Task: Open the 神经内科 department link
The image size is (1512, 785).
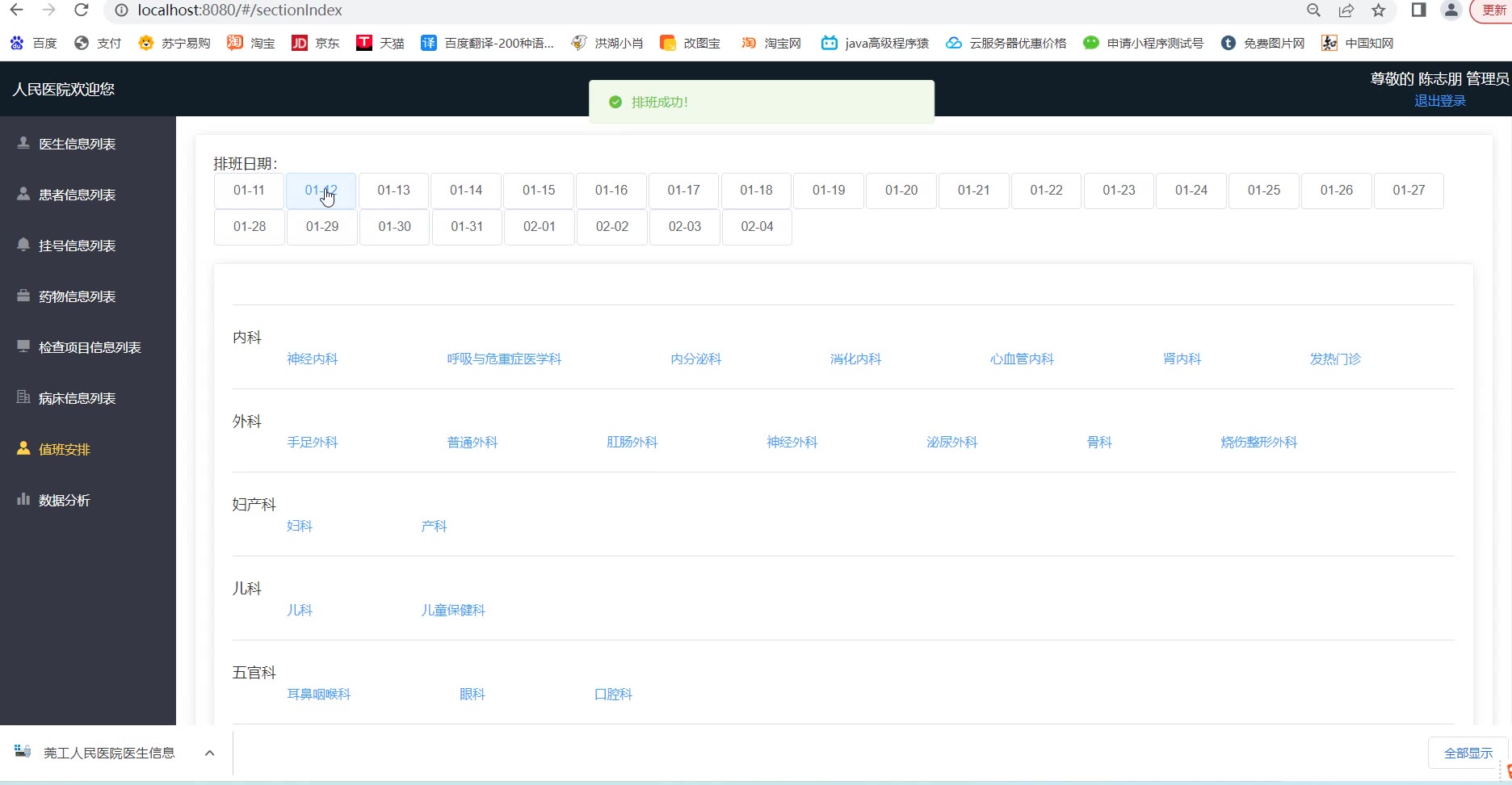Action: click(313, 359)
